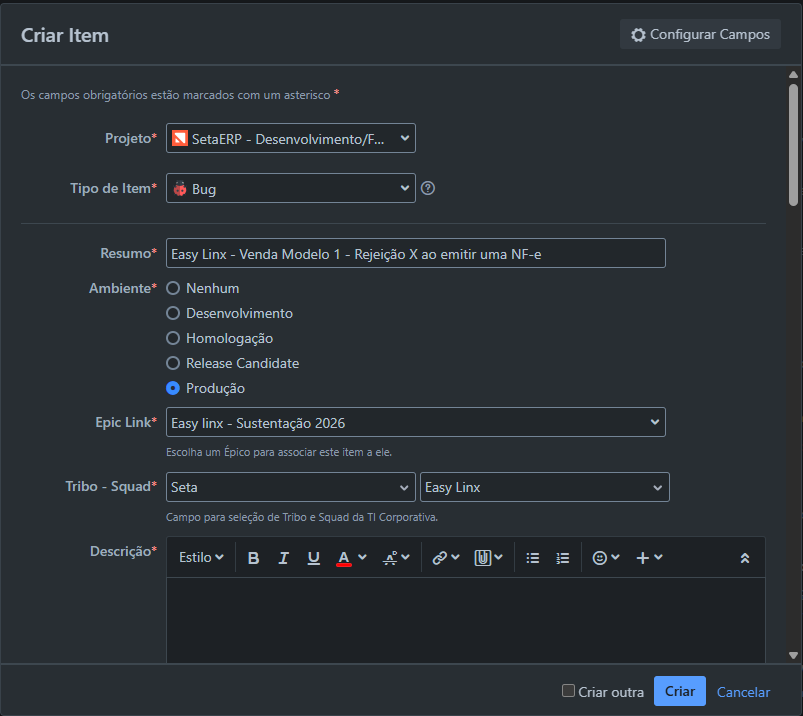
Task: Open the emoji picker in editor
Action: (x=600, y=558)
